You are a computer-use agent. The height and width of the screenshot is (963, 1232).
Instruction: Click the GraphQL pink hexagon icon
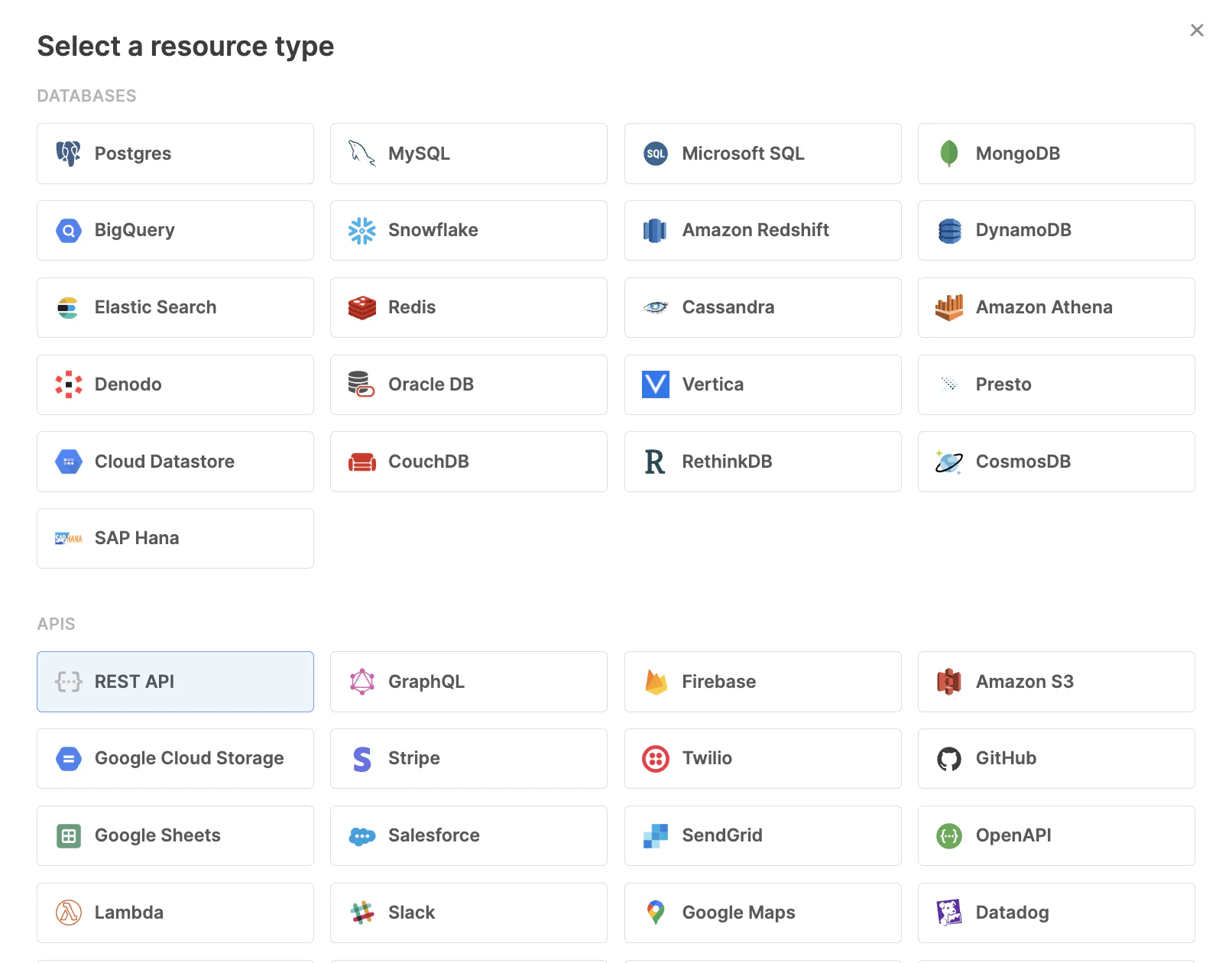tap(361, 682)
